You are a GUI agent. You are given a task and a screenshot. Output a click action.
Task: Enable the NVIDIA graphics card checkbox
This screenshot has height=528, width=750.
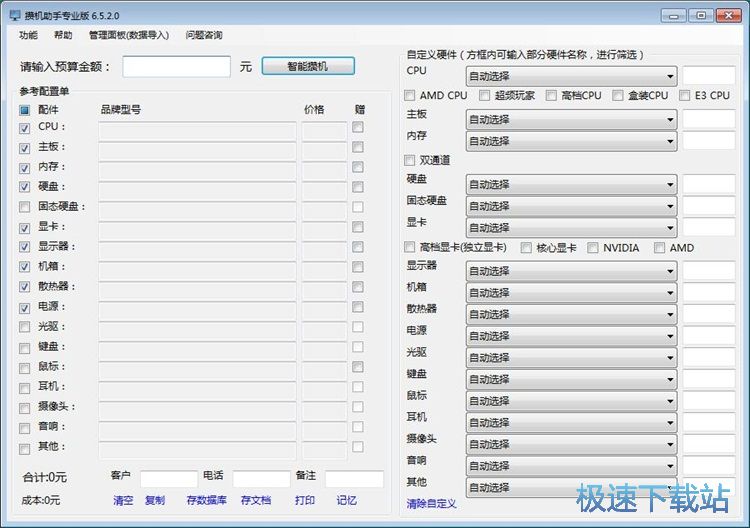[x=593, y=248]
